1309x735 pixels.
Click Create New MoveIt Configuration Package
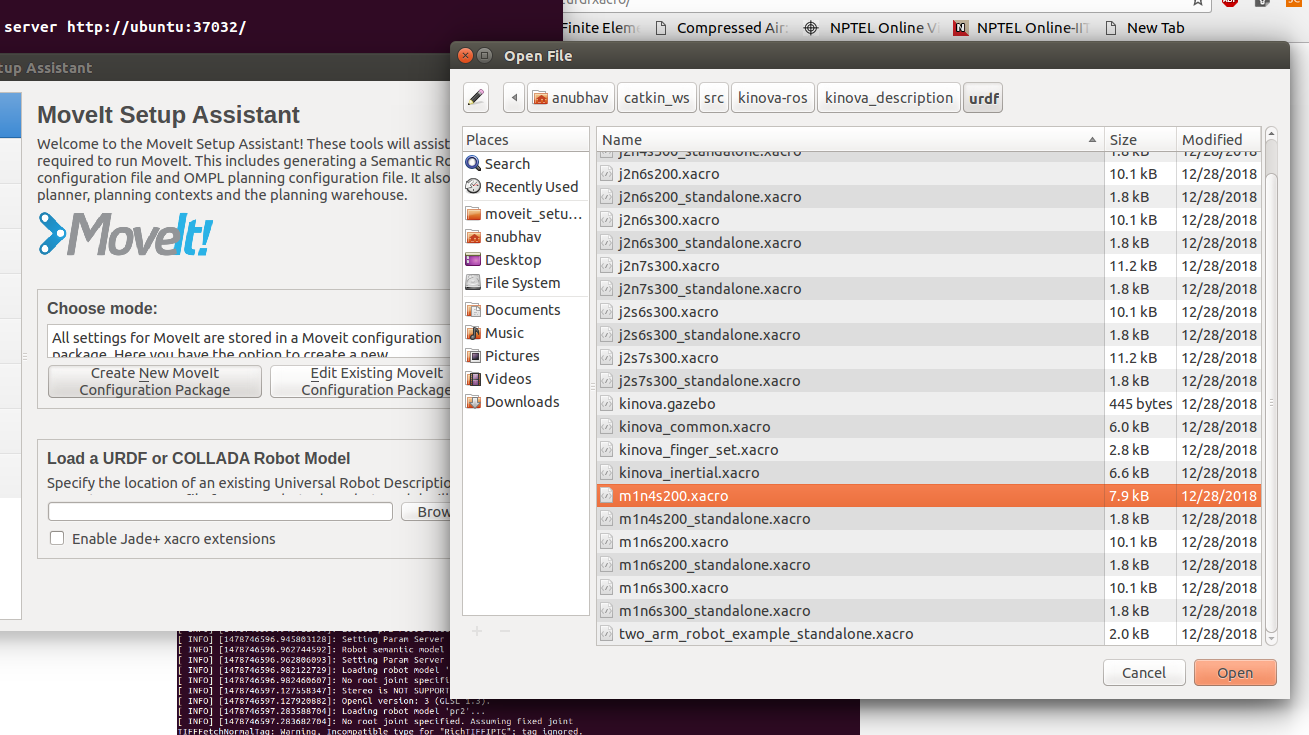pyautogui.click(x=155, y=381)
